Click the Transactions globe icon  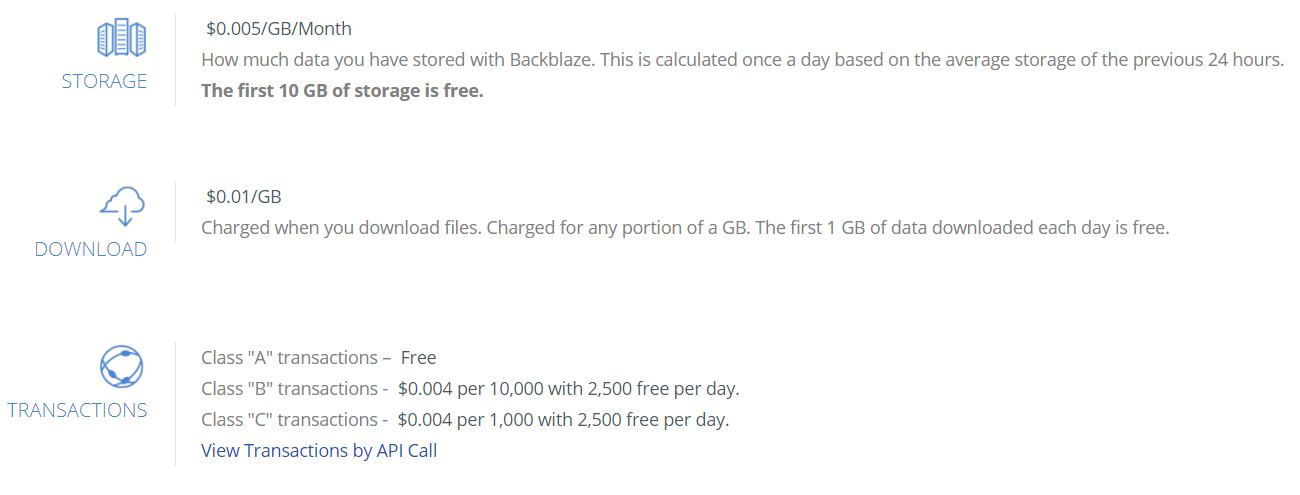click(122, 366)
